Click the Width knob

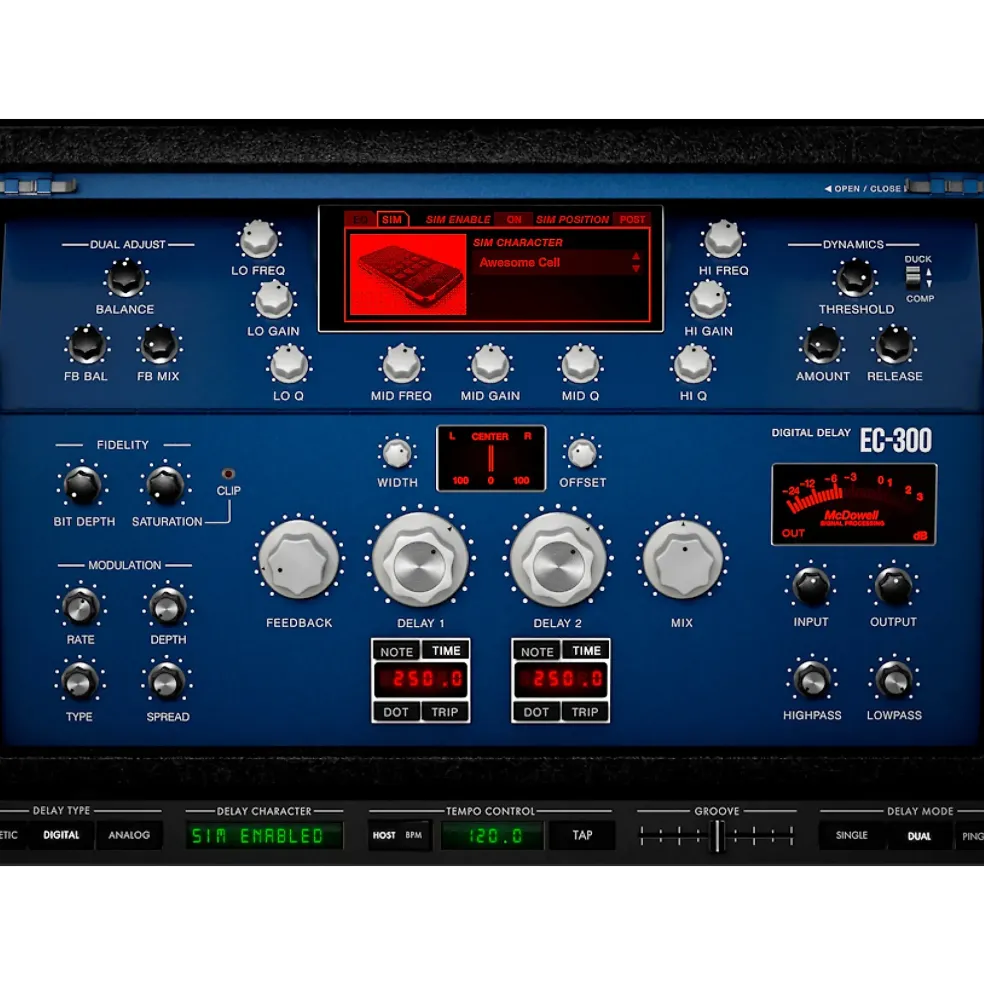click(x=397, y=454)
